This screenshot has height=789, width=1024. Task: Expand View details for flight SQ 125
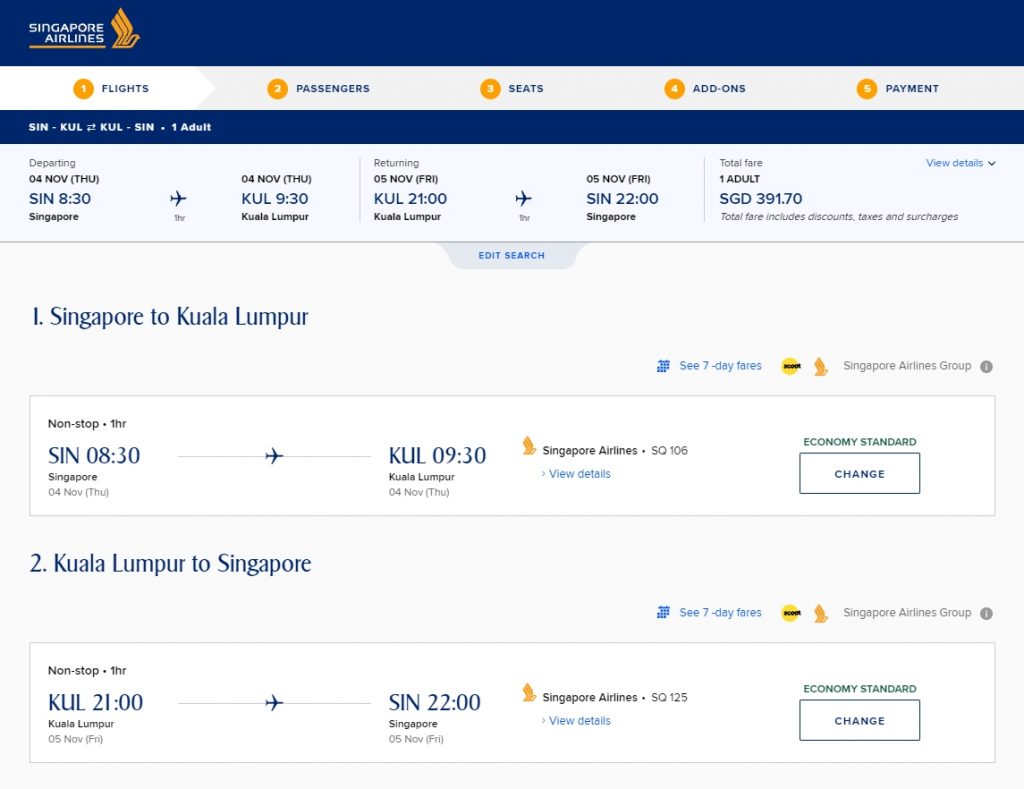coord(579,721)
